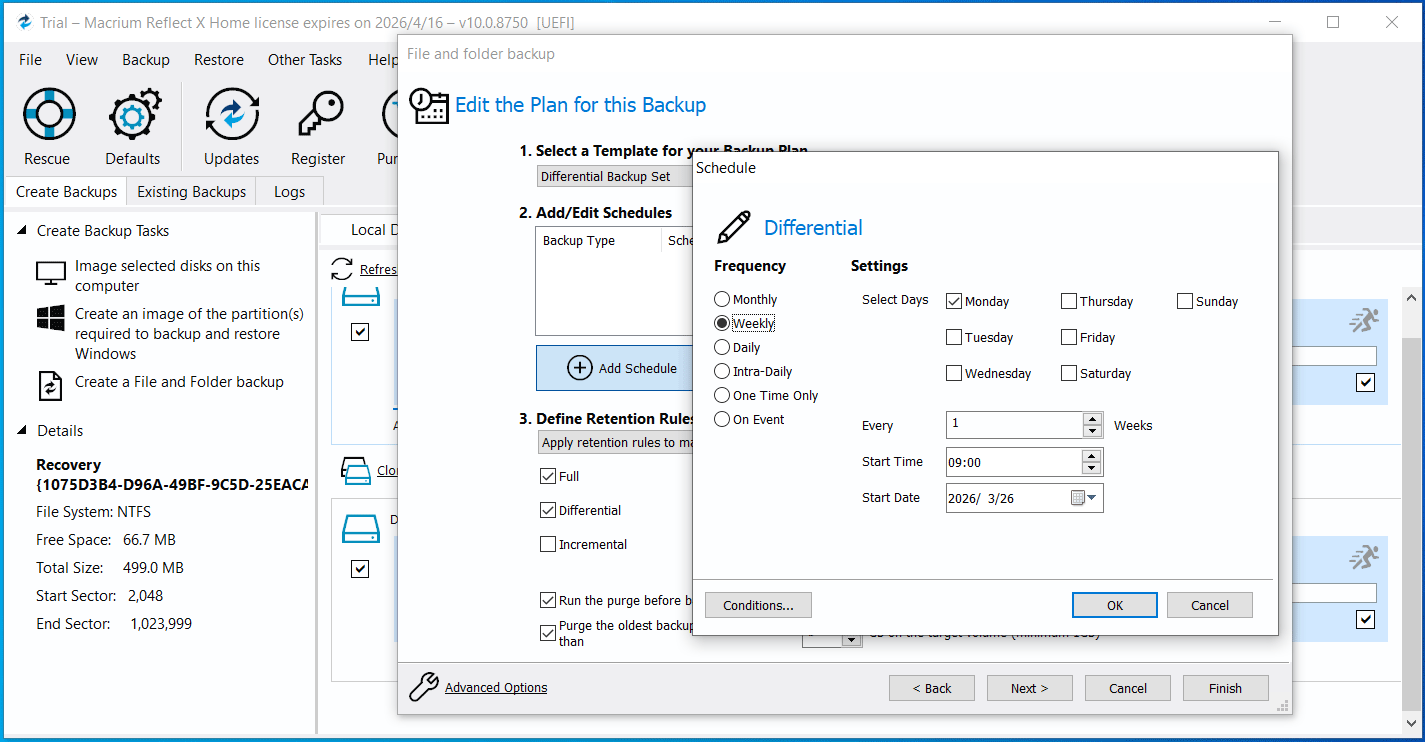Switch to the Existing Backups tab

click(x=191, y=191)
